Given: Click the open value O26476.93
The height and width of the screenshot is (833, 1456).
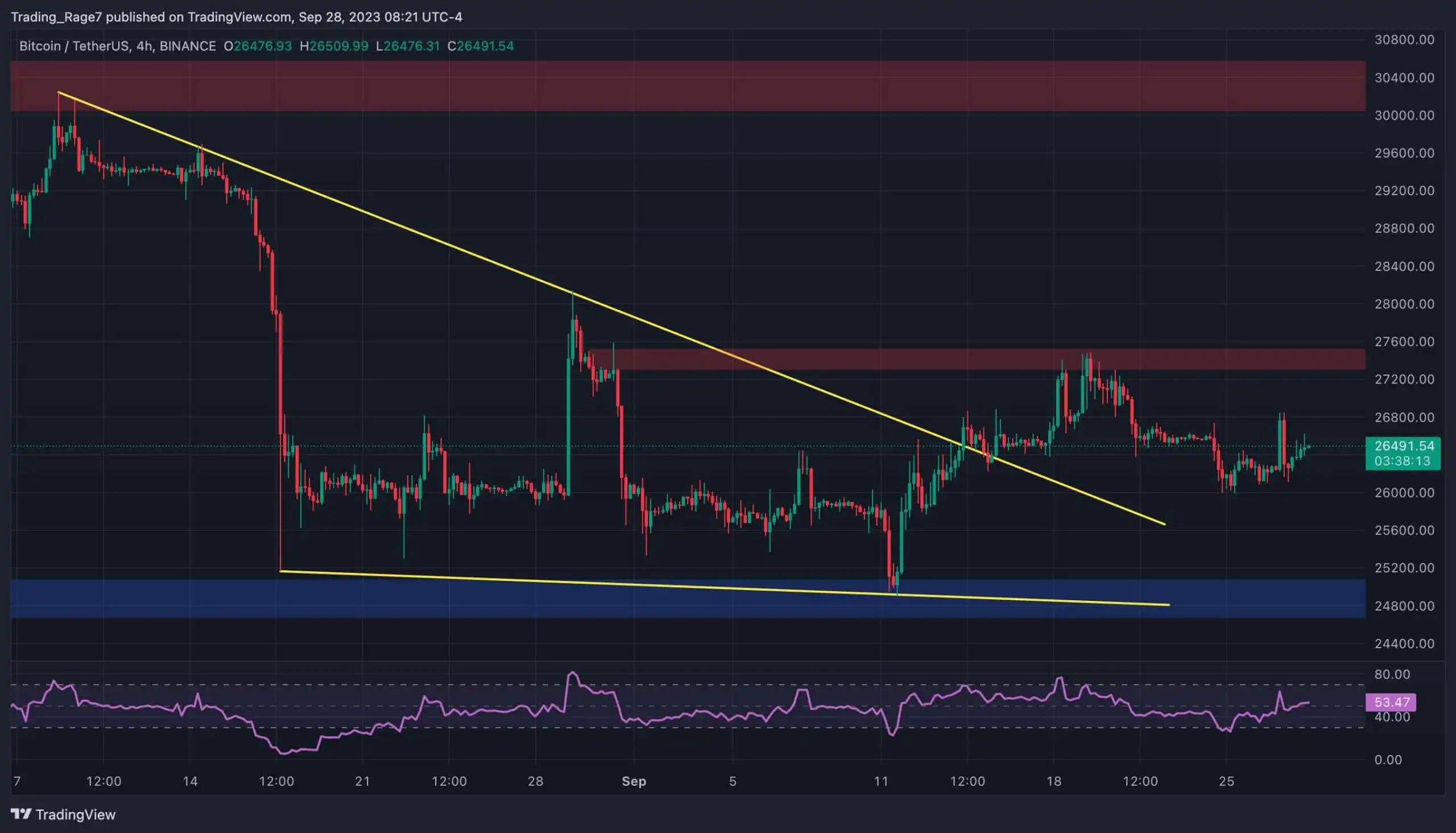Looking at the screenshot, I should 257,46.
